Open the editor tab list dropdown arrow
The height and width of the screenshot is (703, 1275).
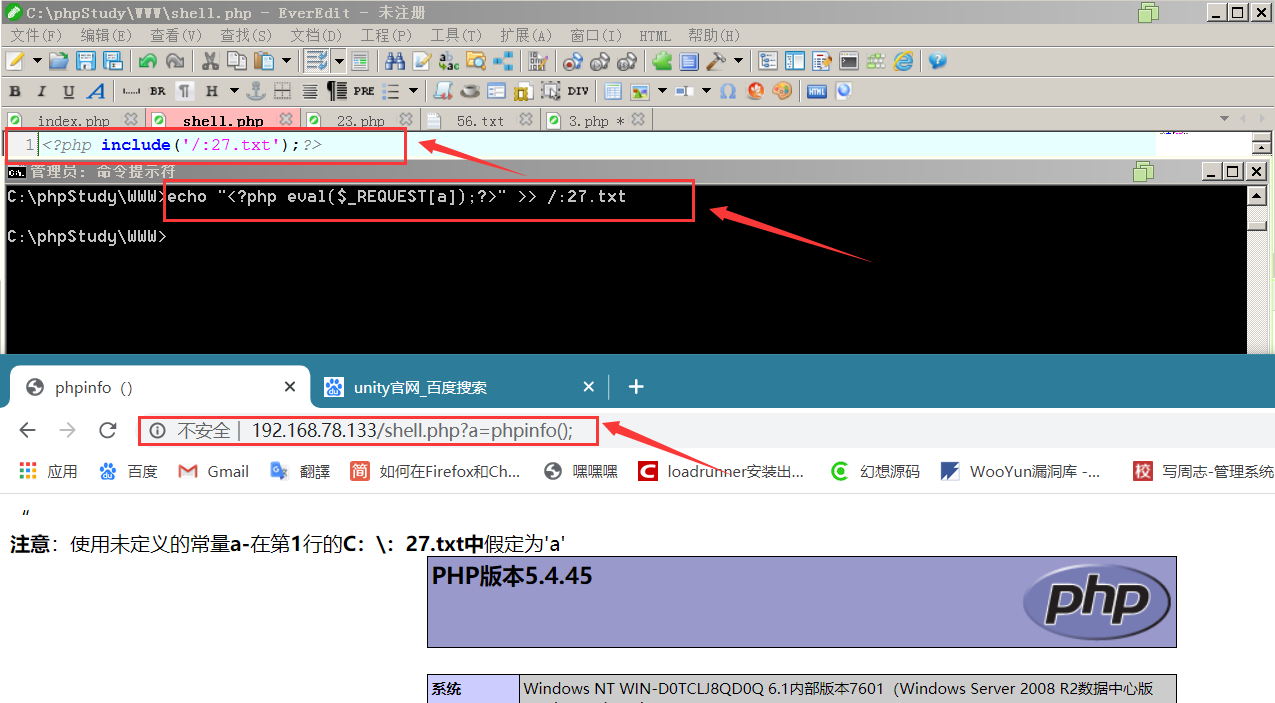point(1225,119)
